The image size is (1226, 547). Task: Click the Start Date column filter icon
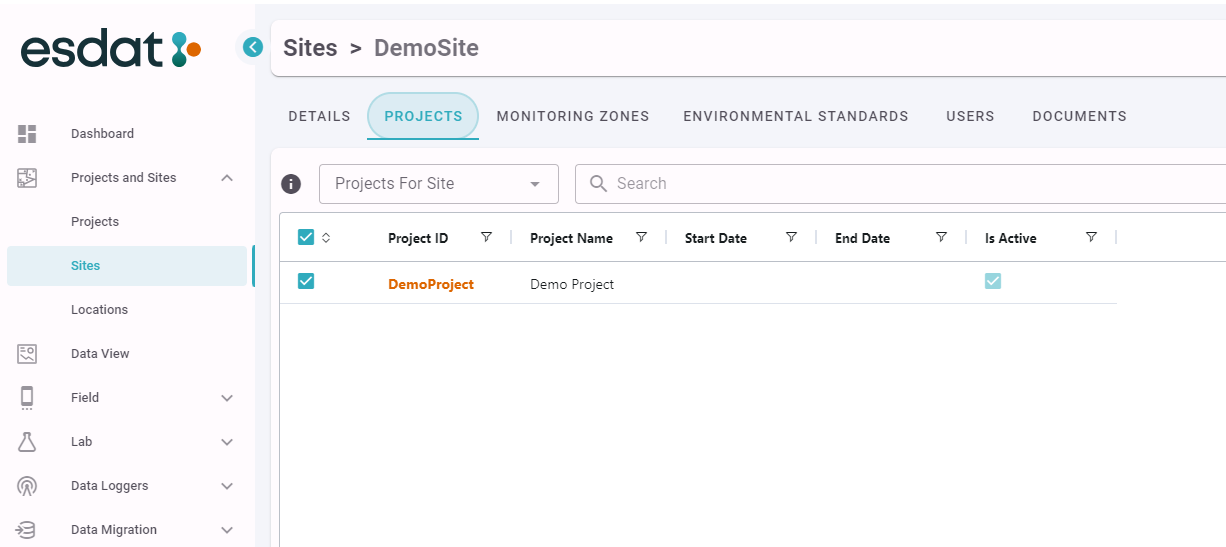pyautogui.click(x=791, y=237)
